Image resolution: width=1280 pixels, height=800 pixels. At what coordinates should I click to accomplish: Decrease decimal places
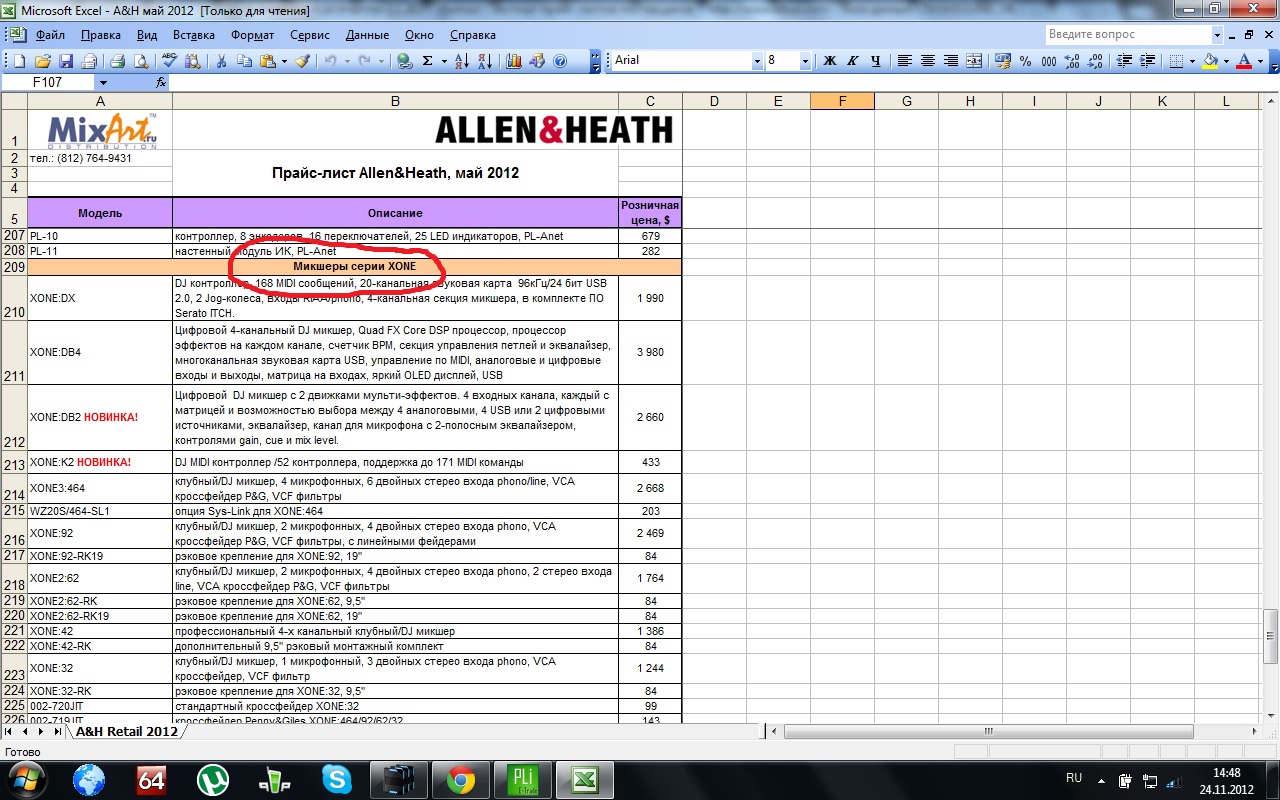point(1097,61)
